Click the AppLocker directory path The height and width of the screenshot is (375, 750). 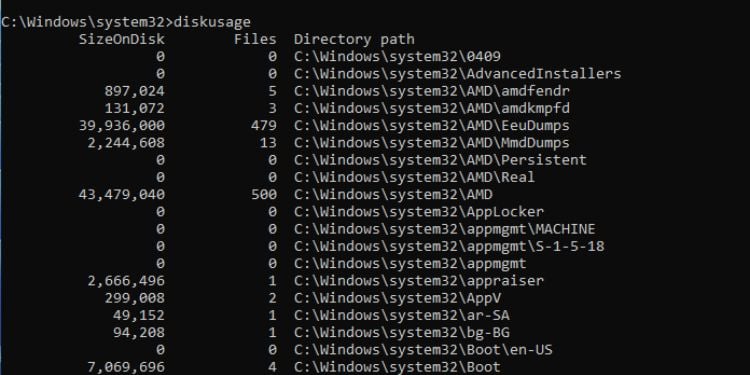[x=419, y=212]
